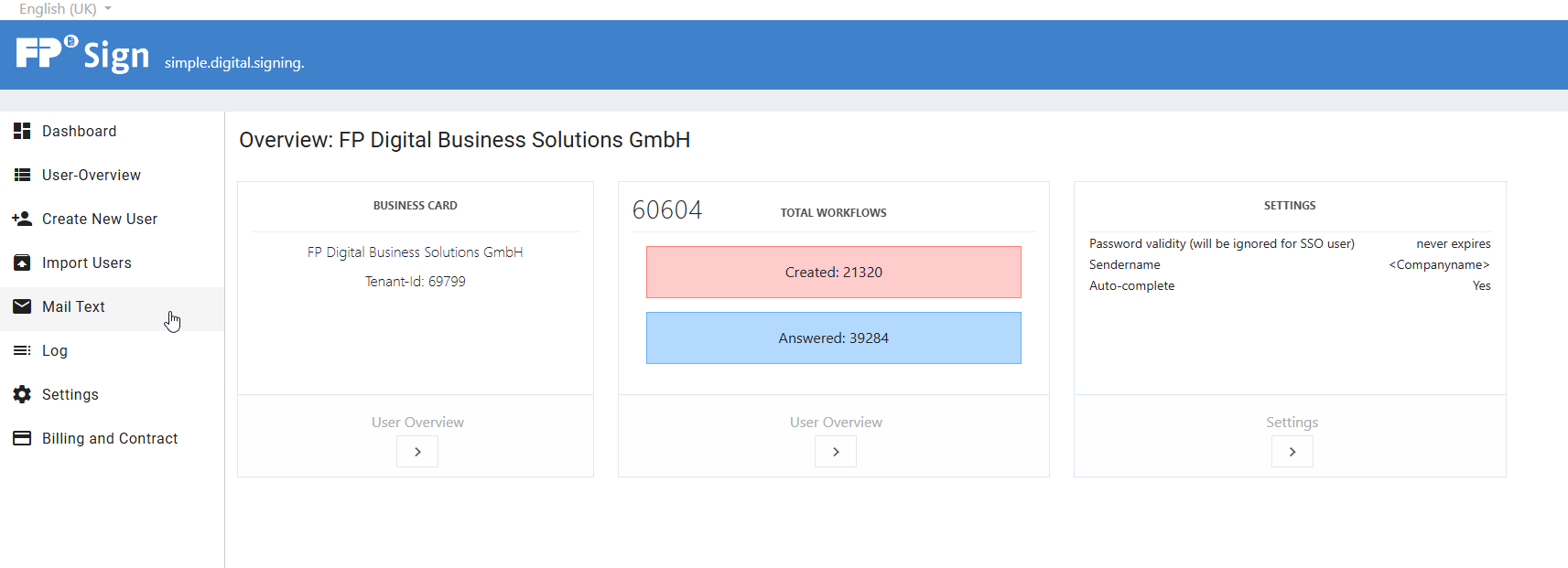The image size is (1568, 568).
Task: Click Tenant-Id: 69799 text
Action: click(x=416, y=282)
